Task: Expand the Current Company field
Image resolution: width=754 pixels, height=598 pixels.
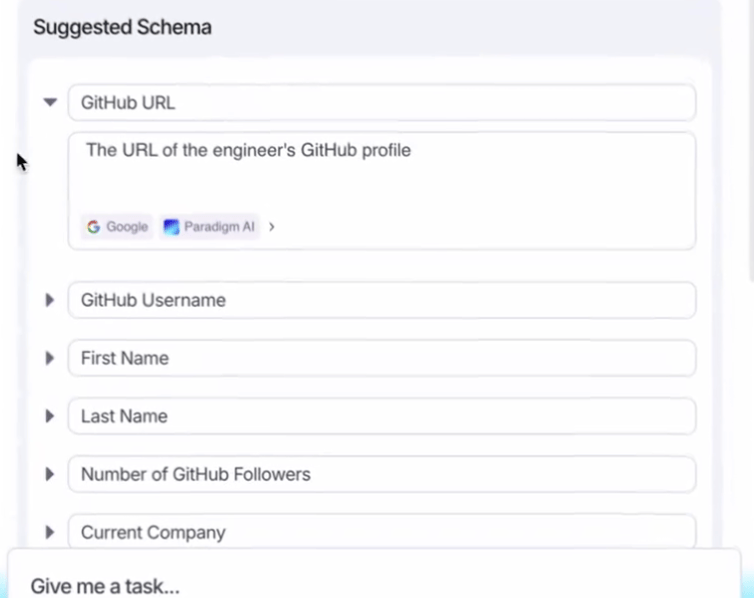Action: [49, 532]
